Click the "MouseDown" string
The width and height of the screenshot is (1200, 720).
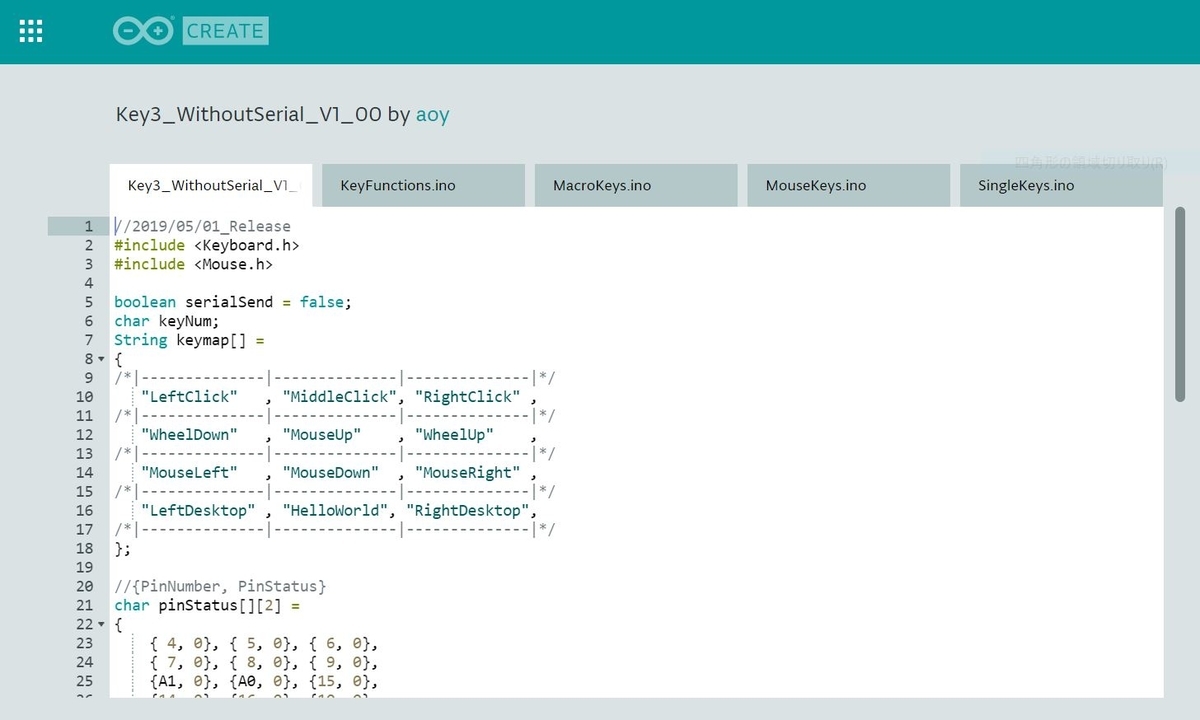pos(331,473)
